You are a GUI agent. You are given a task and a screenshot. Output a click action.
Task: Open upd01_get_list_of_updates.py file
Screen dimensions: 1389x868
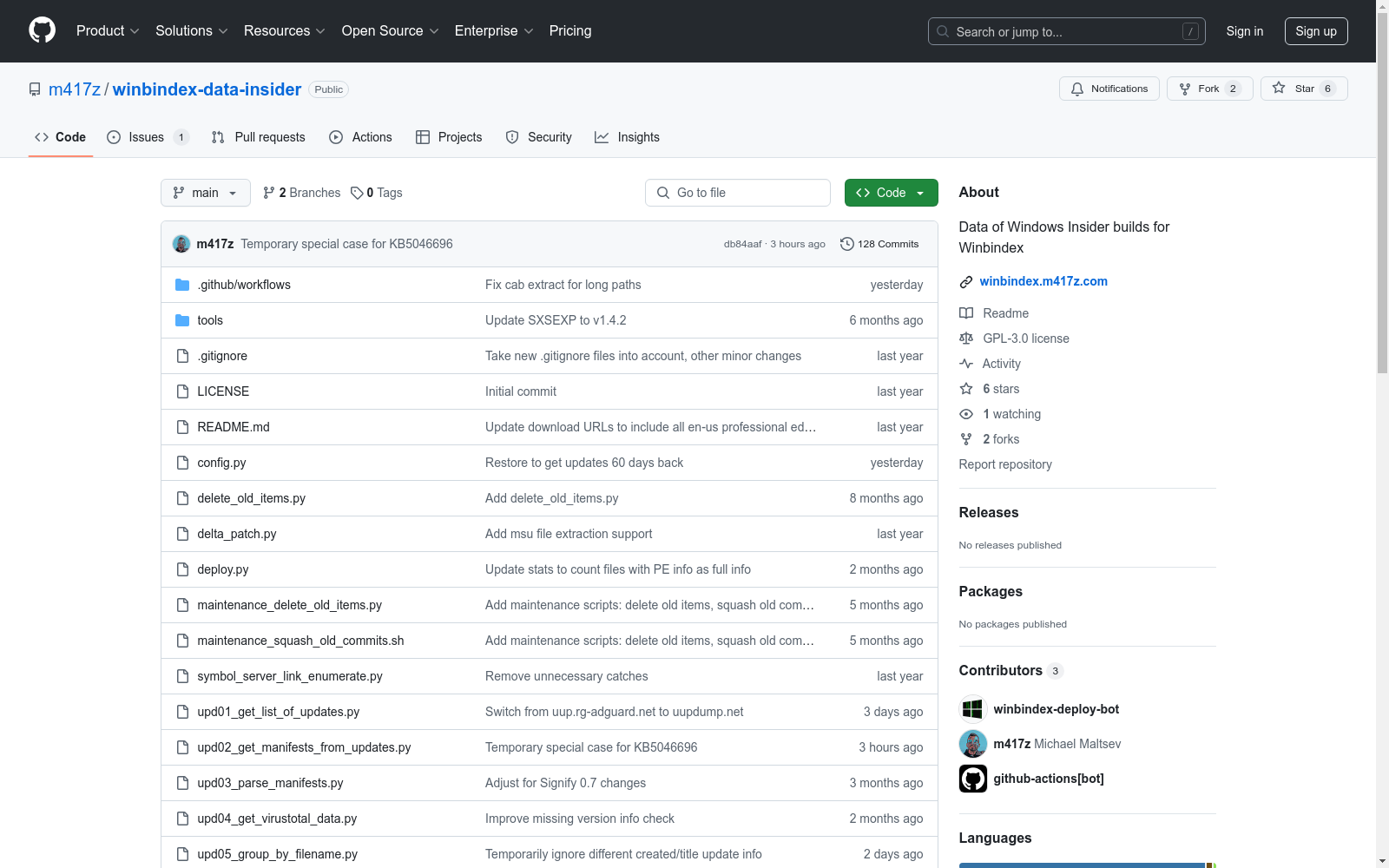[x=279, y=712]
